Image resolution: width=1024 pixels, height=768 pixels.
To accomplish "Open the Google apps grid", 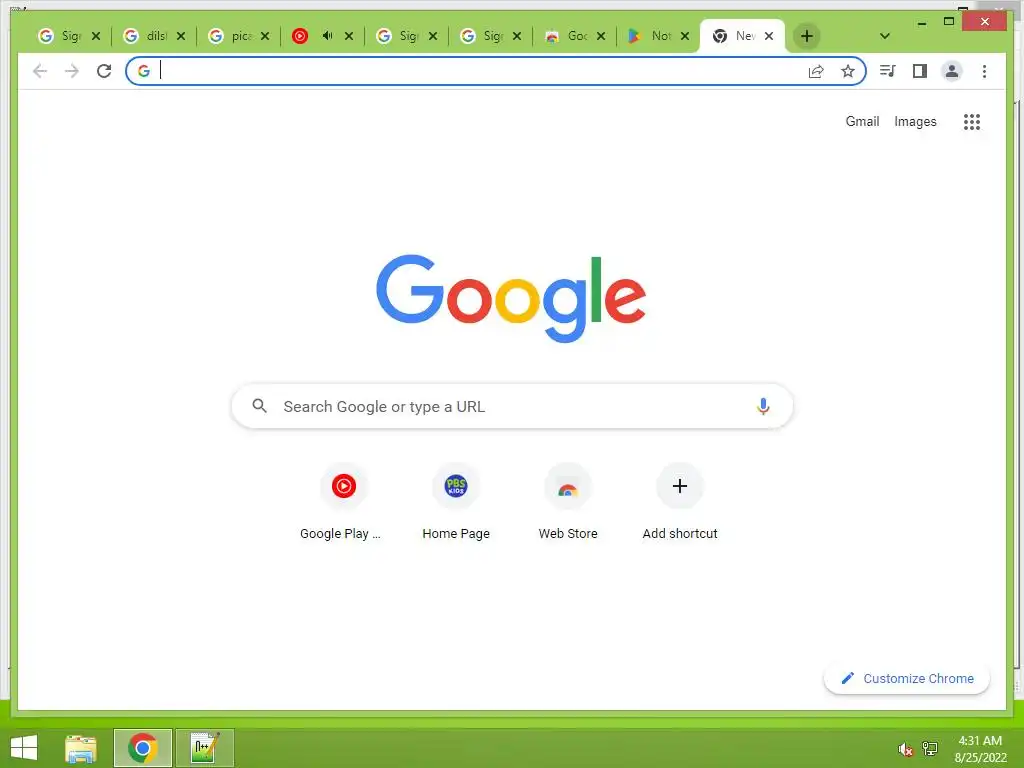I will point(972,121).
